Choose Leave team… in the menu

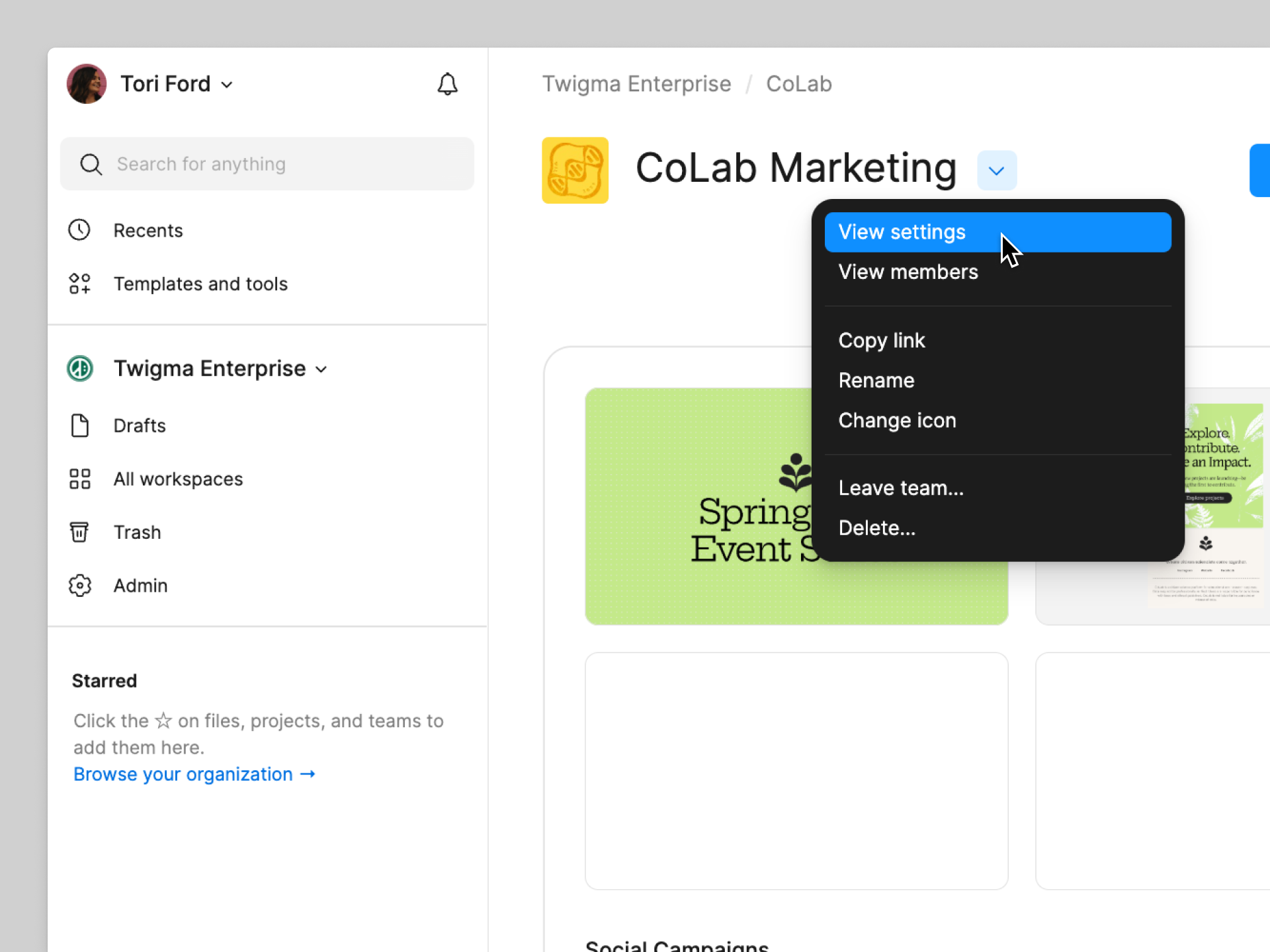[900, 488]
